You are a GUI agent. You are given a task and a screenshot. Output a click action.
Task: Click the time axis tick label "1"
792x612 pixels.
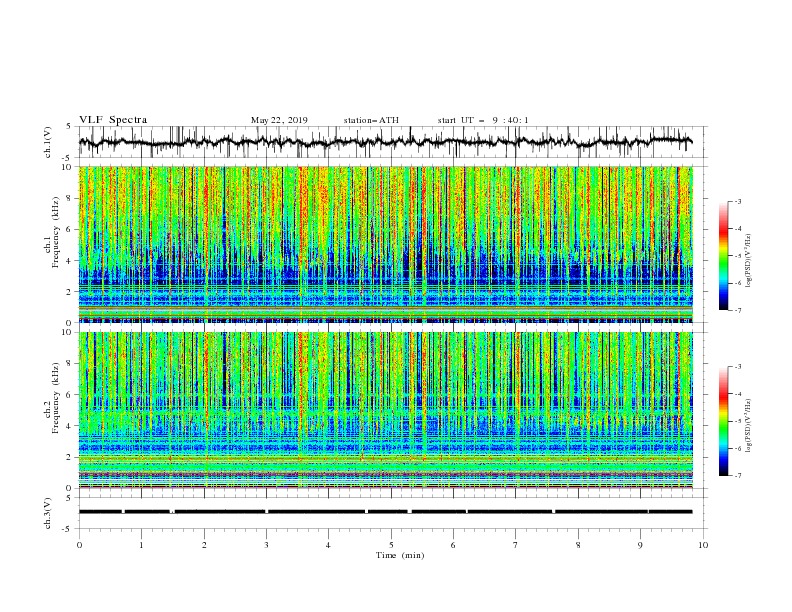(x=142, y=545)
